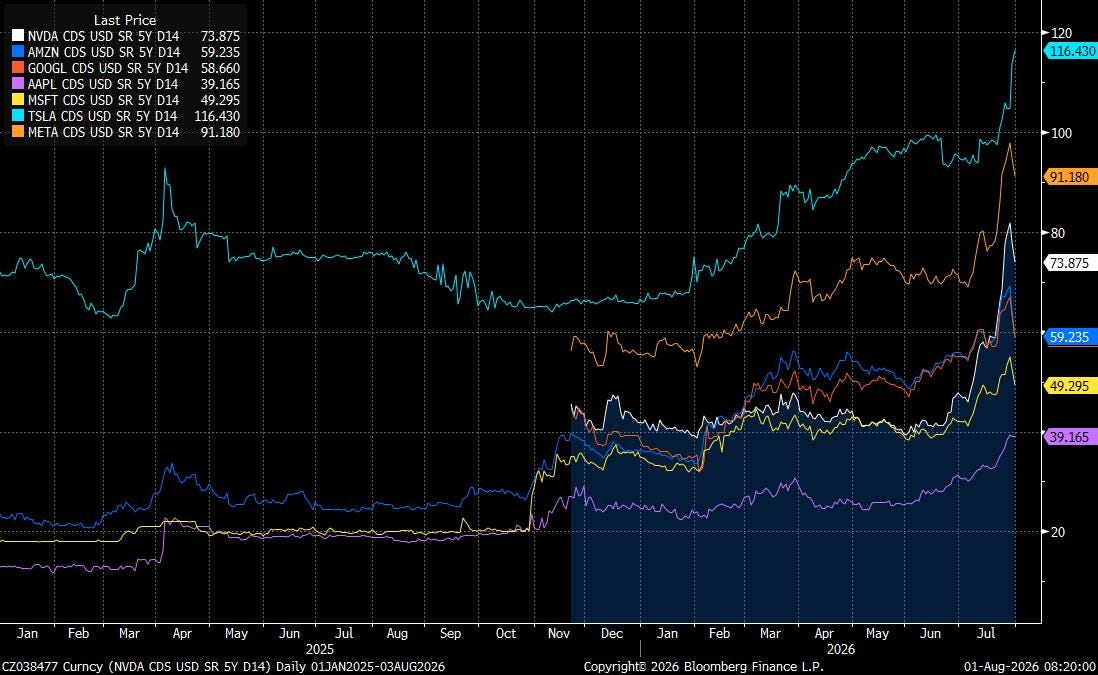The image size is (1098, 675).
Task: Click the yellow 49.295 axis price tag
Action: (1071, 386)
